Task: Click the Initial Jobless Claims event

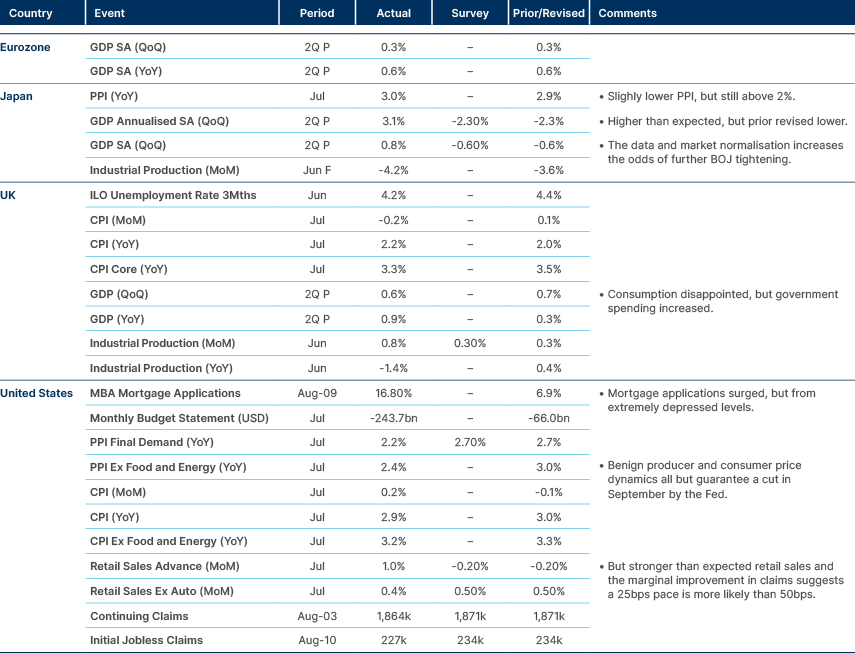Action: [146, 640]
